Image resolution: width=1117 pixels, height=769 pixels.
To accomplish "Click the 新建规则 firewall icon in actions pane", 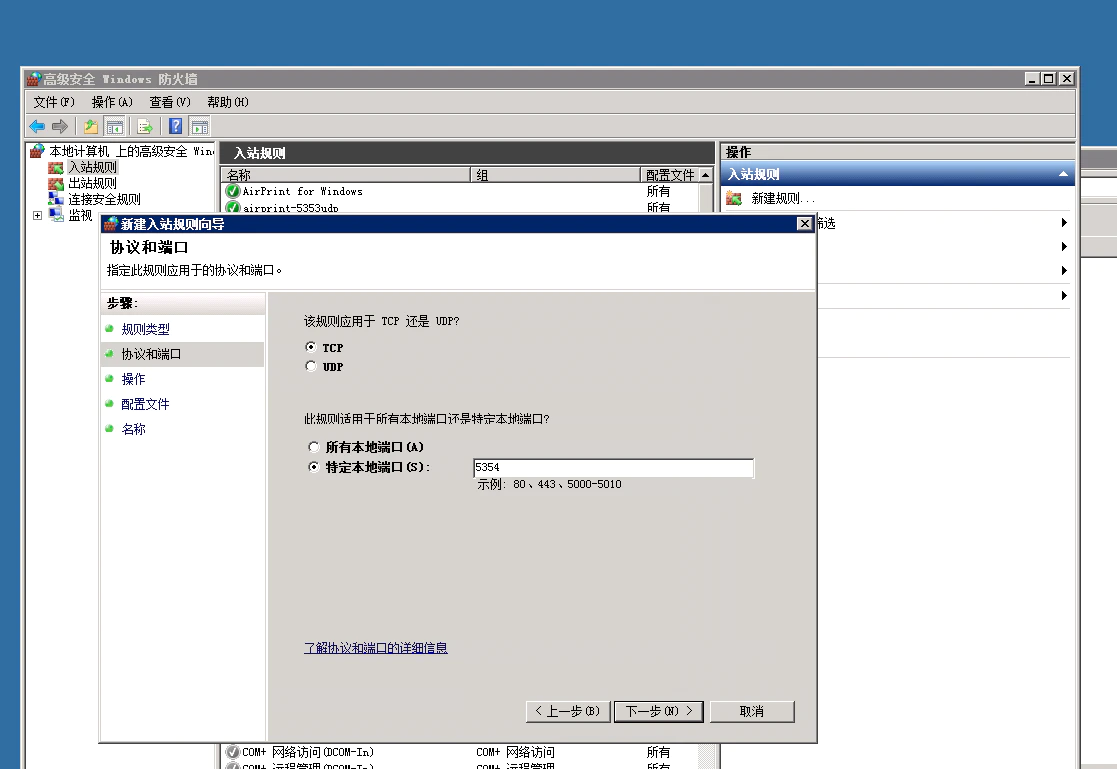I will pos(735,198).
